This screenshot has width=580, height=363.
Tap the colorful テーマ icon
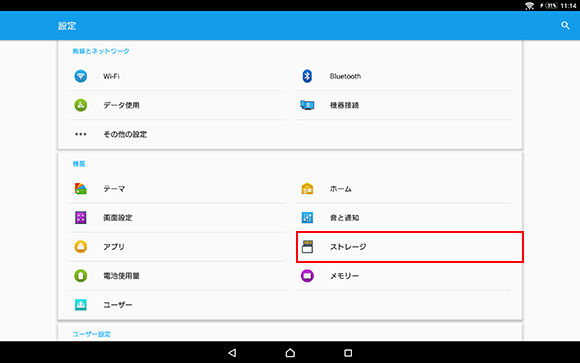(81, 189)
